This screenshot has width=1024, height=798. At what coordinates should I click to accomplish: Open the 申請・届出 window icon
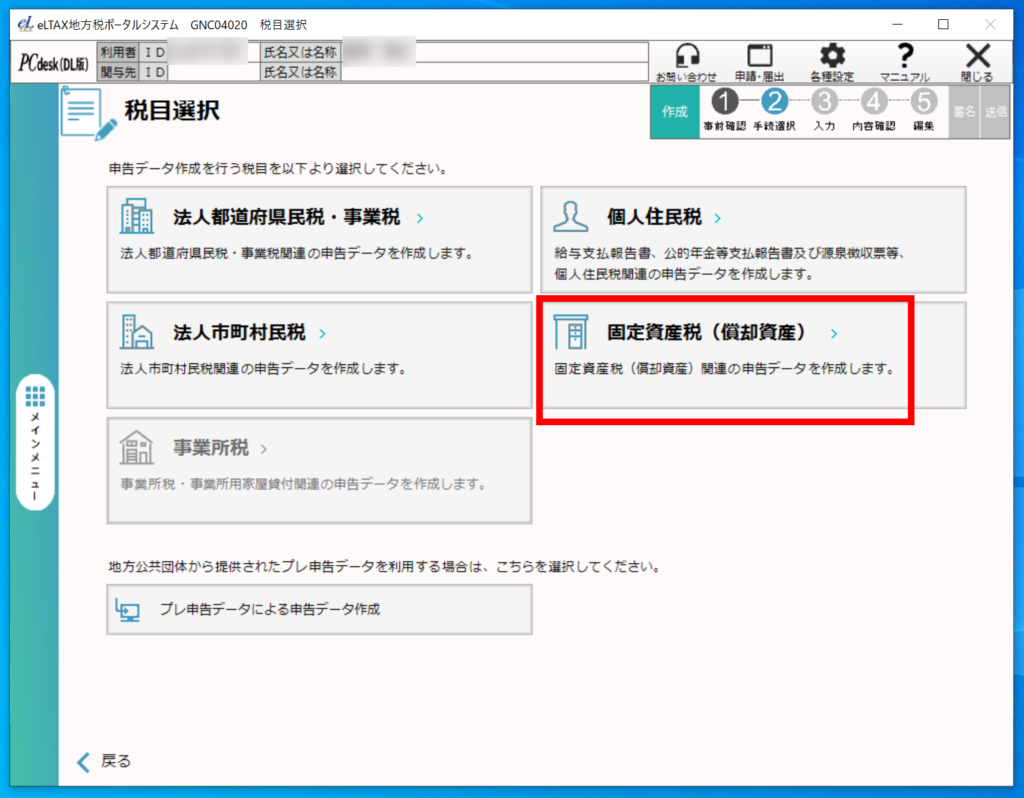(759, 56)
